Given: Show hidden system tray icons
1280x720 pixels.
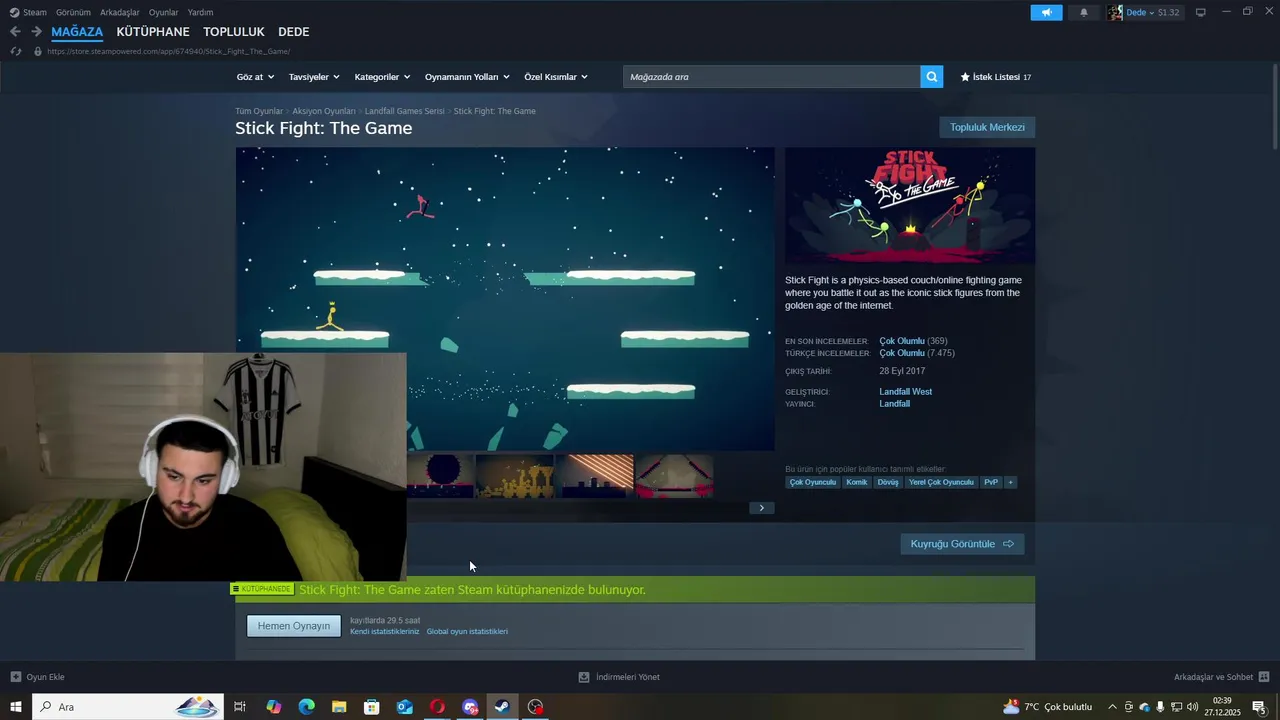Looking at the screenshot, I should pyautogui.click(x=1112, y=707).
